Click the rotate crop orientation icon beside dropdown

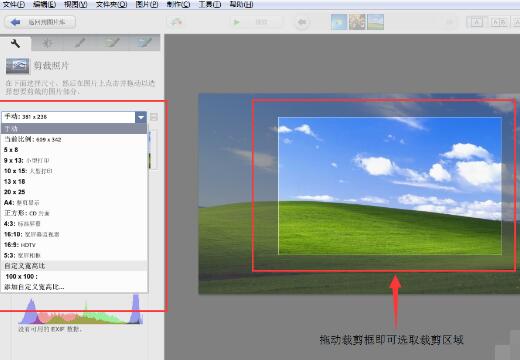click(x=154, y=117)
